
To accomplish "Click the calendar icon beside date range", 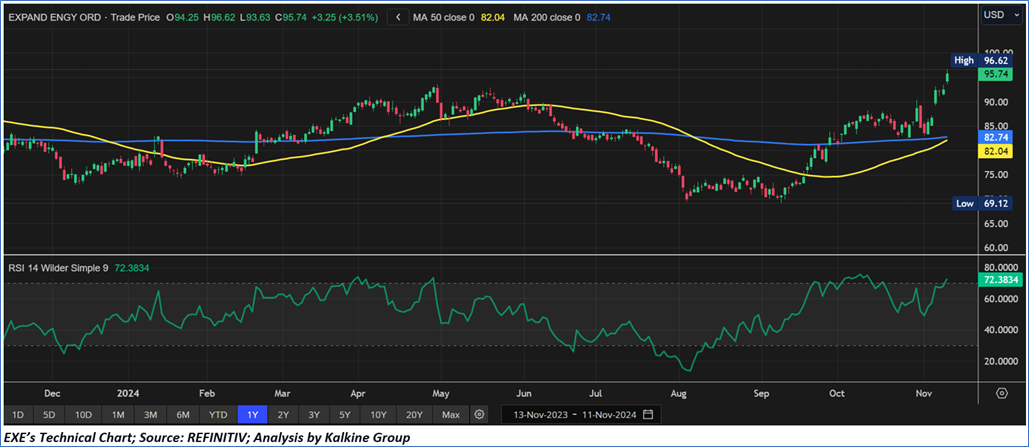I will (649, 414).
